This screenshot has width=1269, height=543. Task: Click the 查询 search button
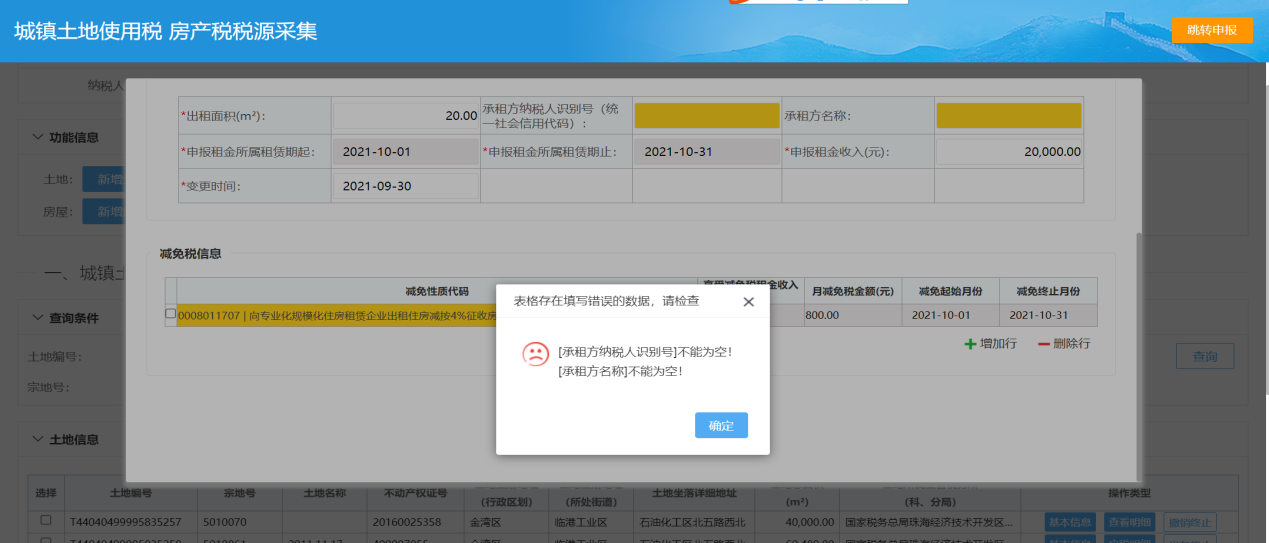pyautogui.click(x=1204, y=356)
